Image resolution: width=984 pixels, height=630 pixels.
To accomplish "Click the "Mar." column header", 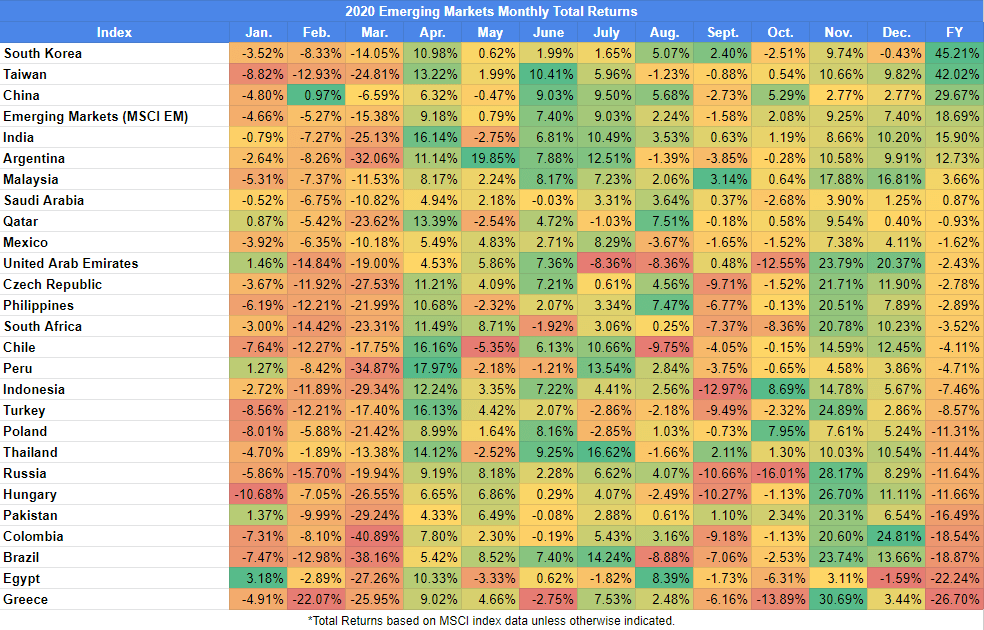I will [x=375, y=32].
